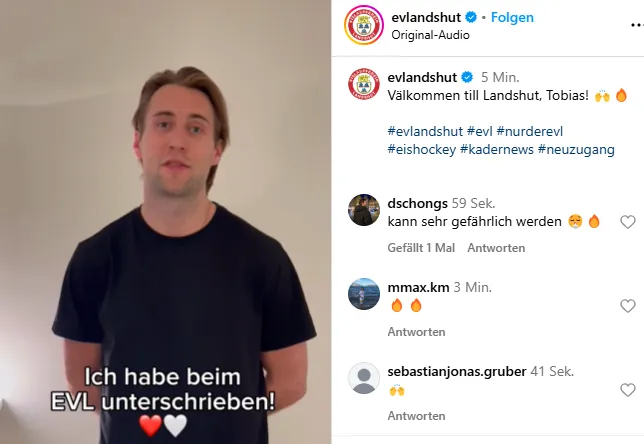The height and width of the screenshot is (444, 644).
Task: Follow evlandshut via Folgen
Action: (x=512, y=17)
